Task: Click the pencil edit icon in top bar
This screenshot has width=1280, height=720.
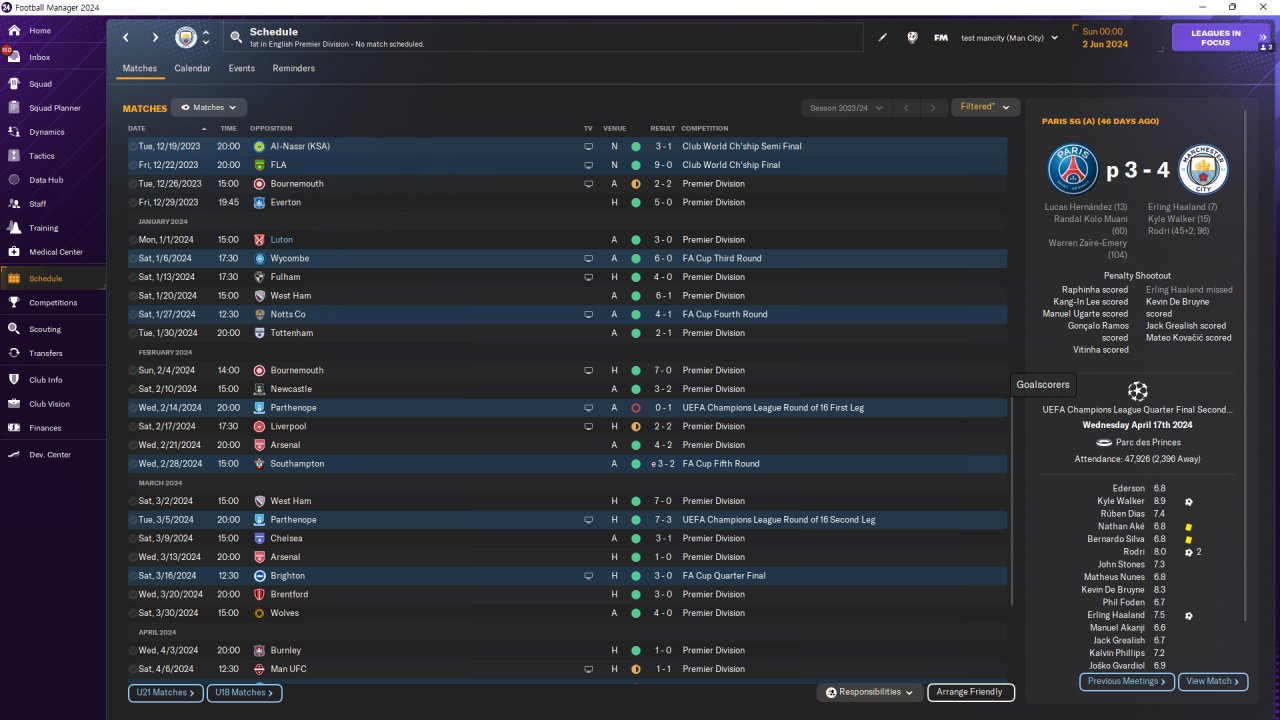Action: click(883, 38)
